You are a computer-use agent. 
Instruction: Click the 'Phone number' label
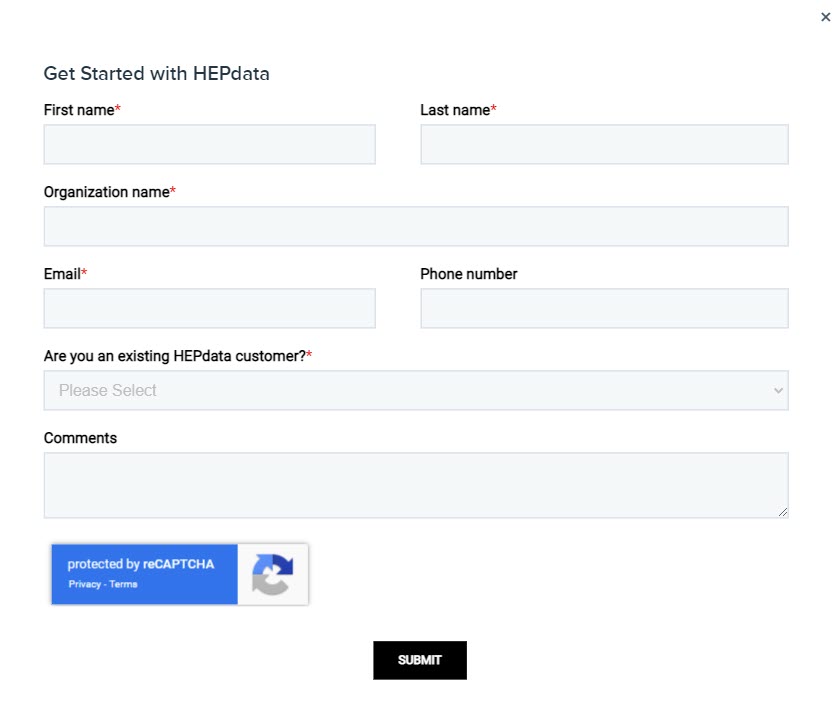pyautogui.click(x=469, y=273)
